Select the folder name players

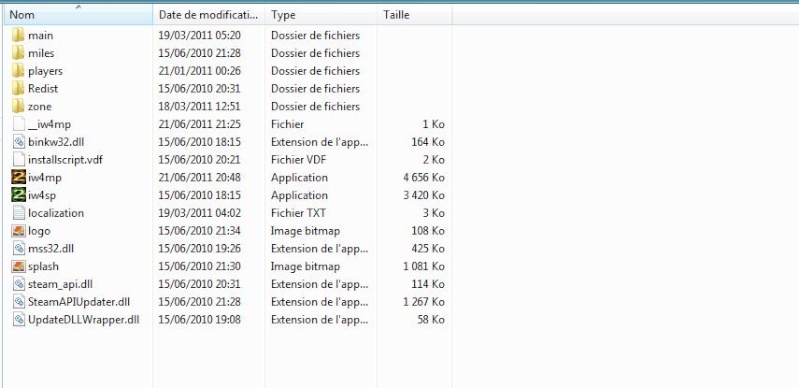click(x=45, y=71)
